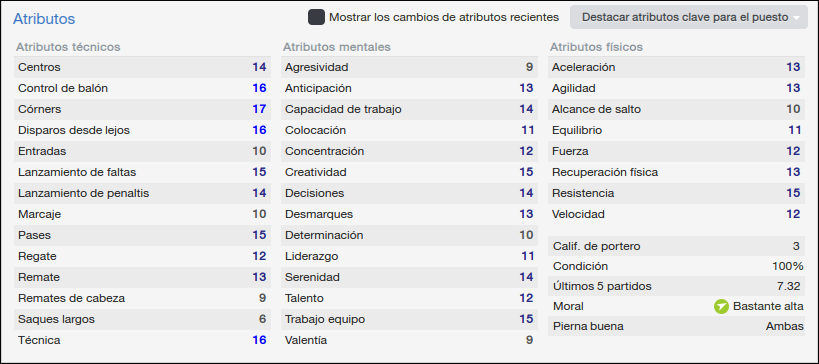This screenshot has width=819, height=364.
Task: Click the Últimos 5 partidos rating 7.32
Action: coord(789,286)
